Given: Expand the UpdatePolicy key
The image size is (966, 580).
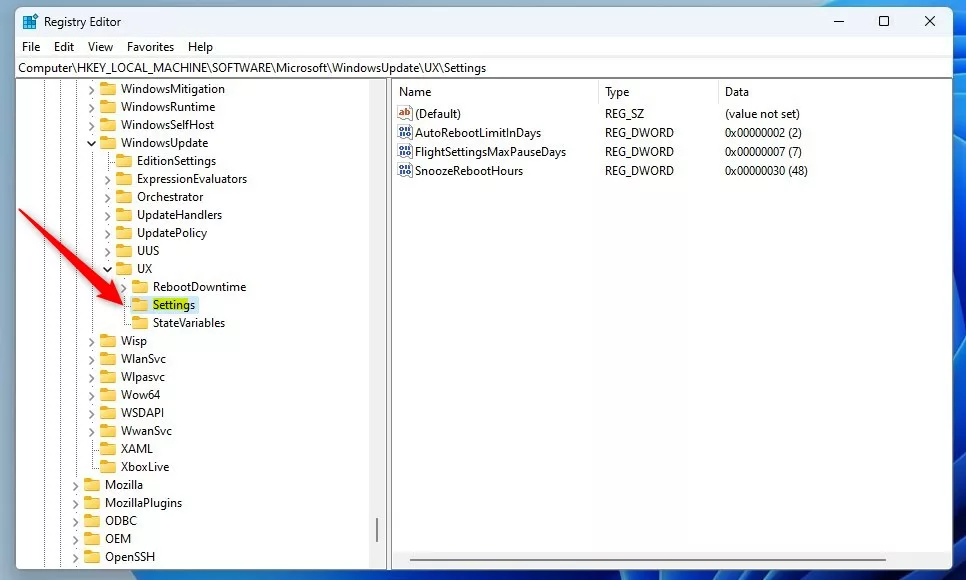Looking at the screenshot, I should [107, 233].
